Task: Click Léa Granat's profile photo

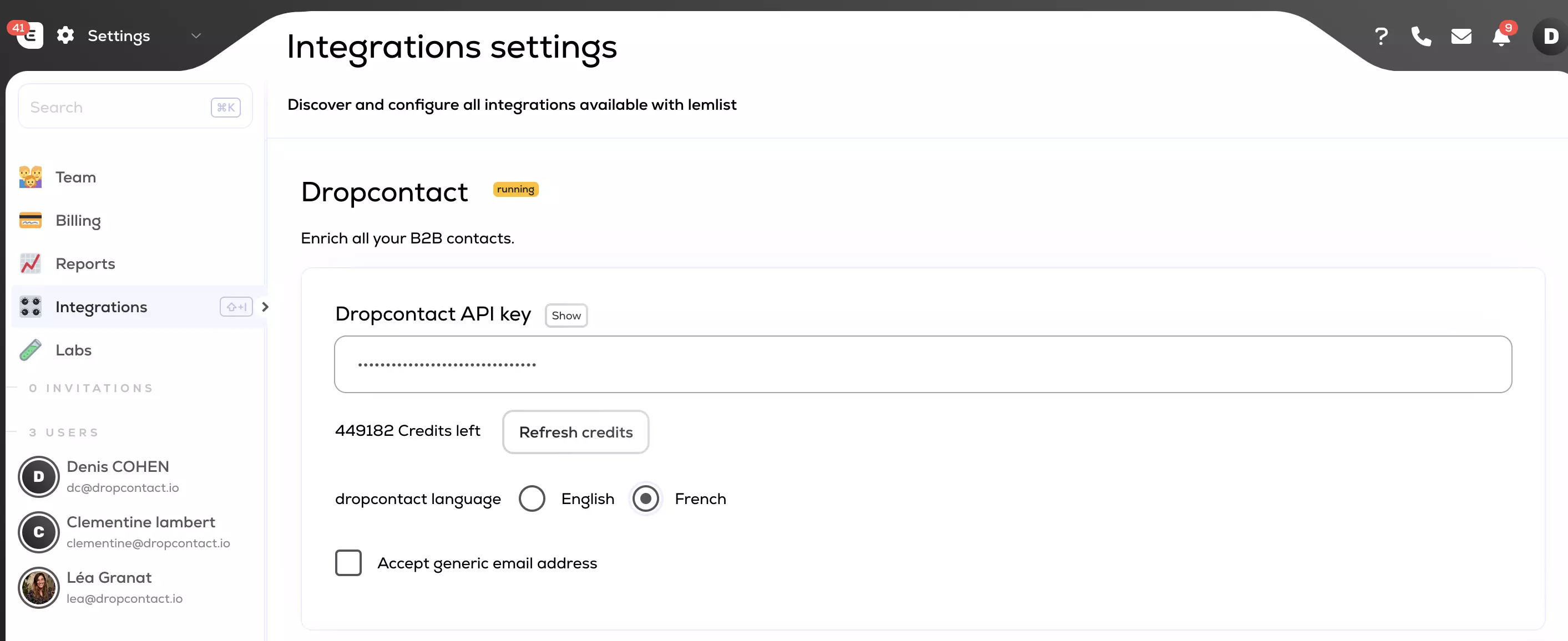Action: 38,587
